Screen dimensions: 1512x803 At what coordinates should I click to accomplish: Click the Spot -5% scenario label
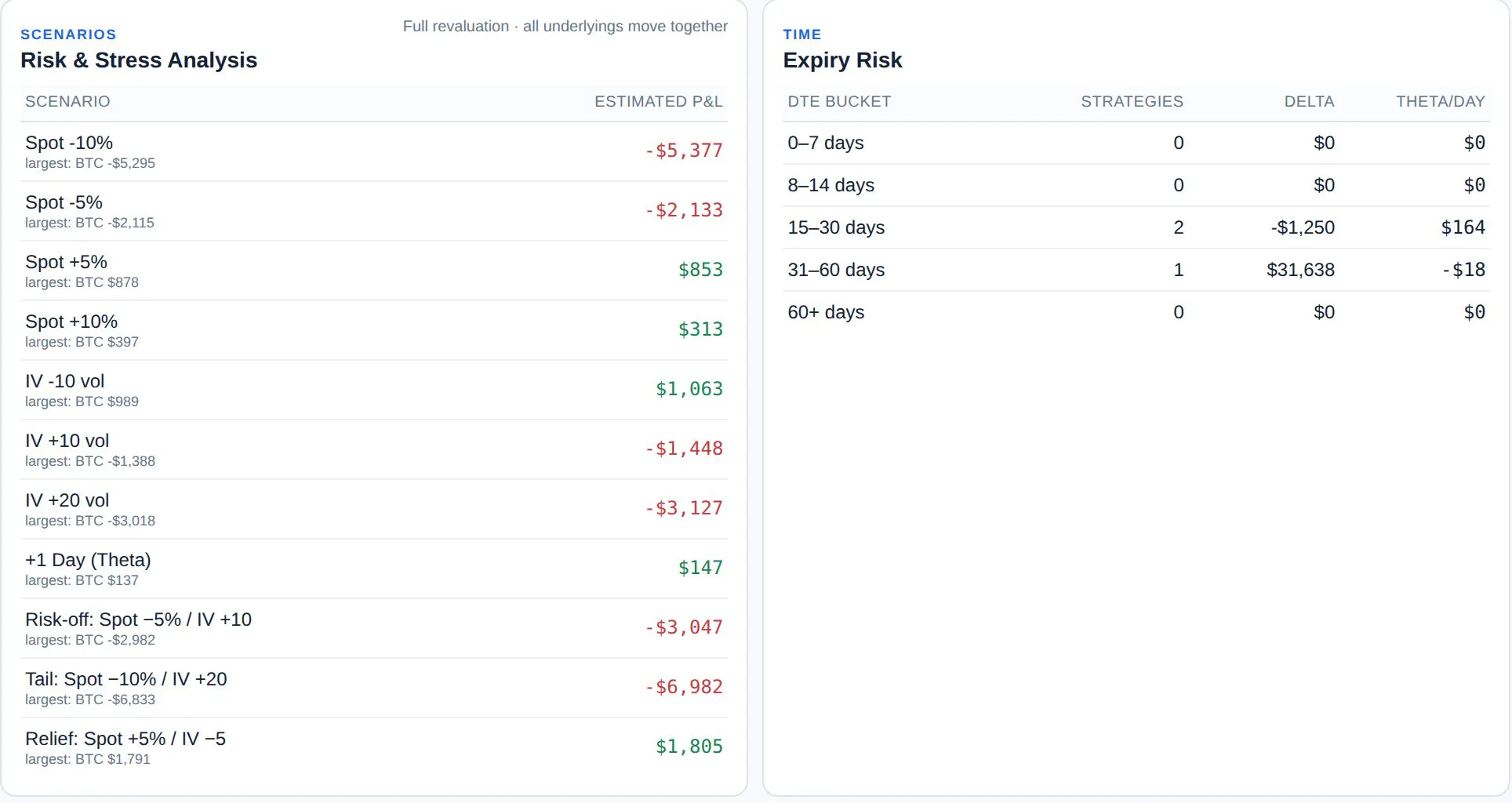pos(64,202)
